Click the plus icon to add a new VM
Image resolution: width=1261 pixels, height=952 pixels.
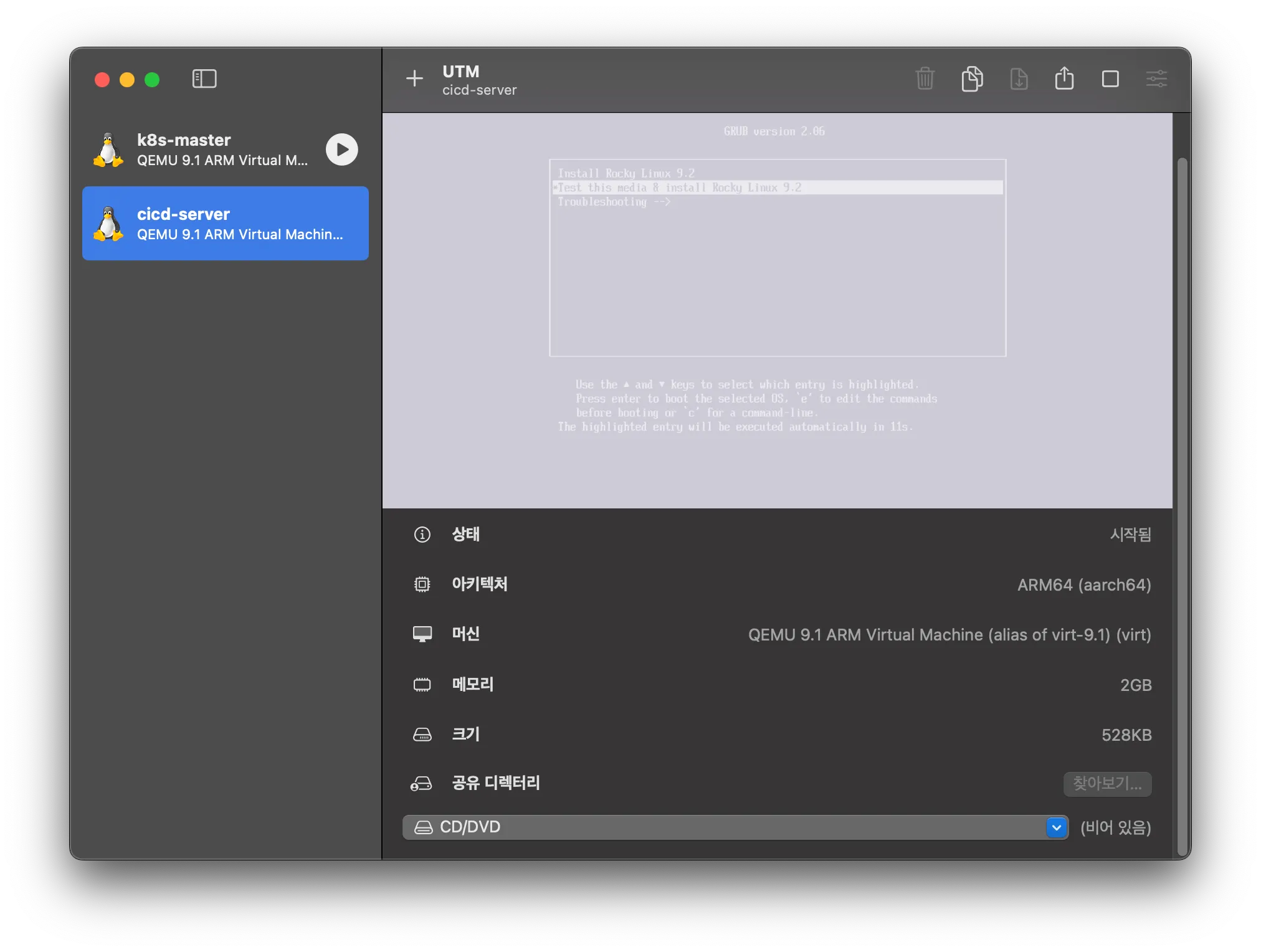coord(414,79)
